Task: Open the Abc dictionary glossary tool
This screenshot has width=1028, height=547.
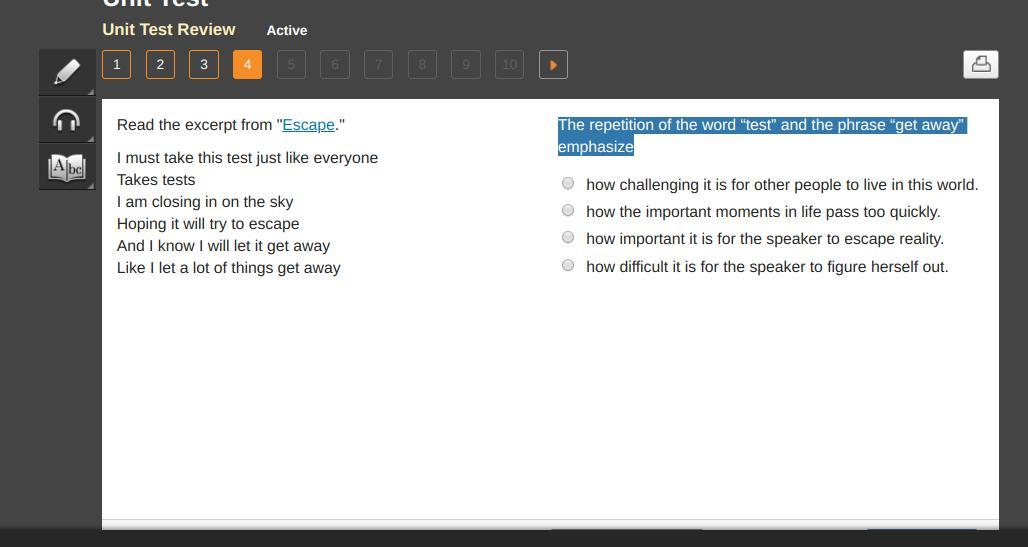Action: click(67, 167)
